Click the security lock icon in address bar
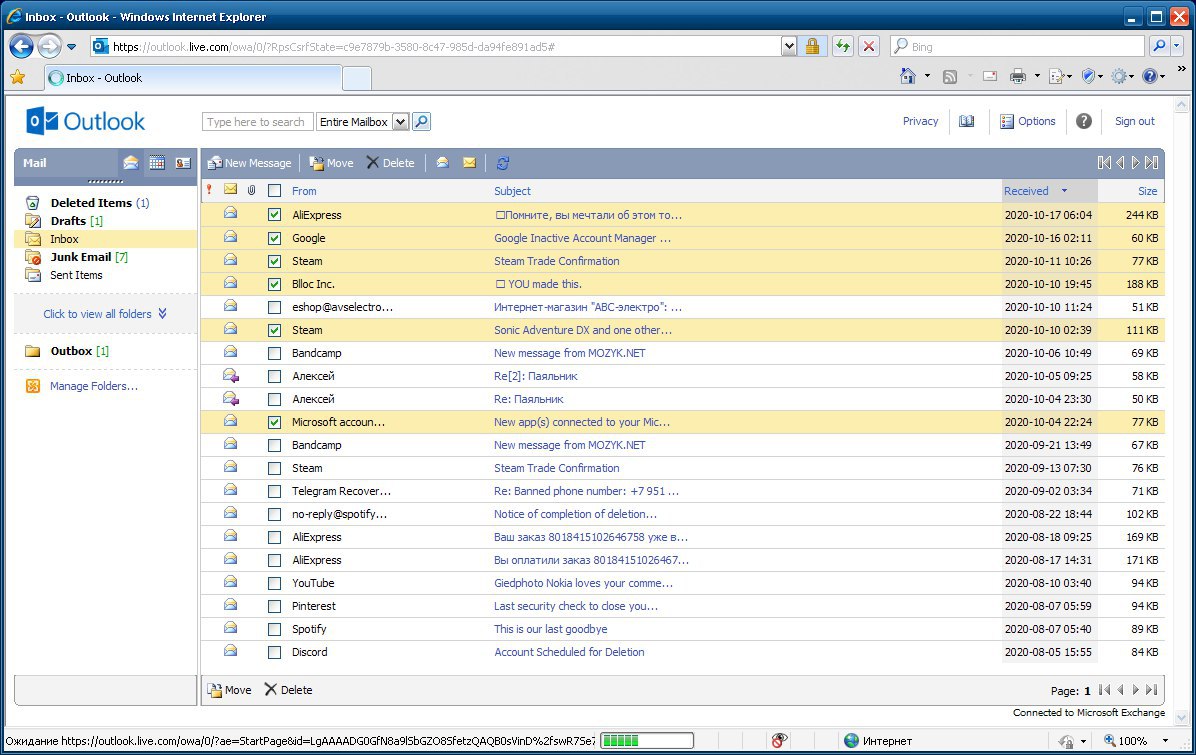Screen dimensions: 1196x755 (x=812, y=47)
